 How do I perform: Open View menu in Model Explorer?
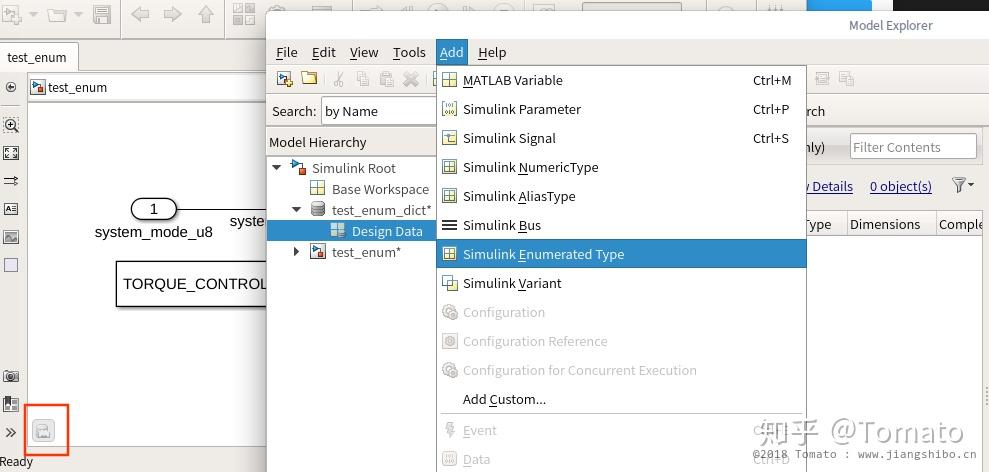tap(364, 52)
